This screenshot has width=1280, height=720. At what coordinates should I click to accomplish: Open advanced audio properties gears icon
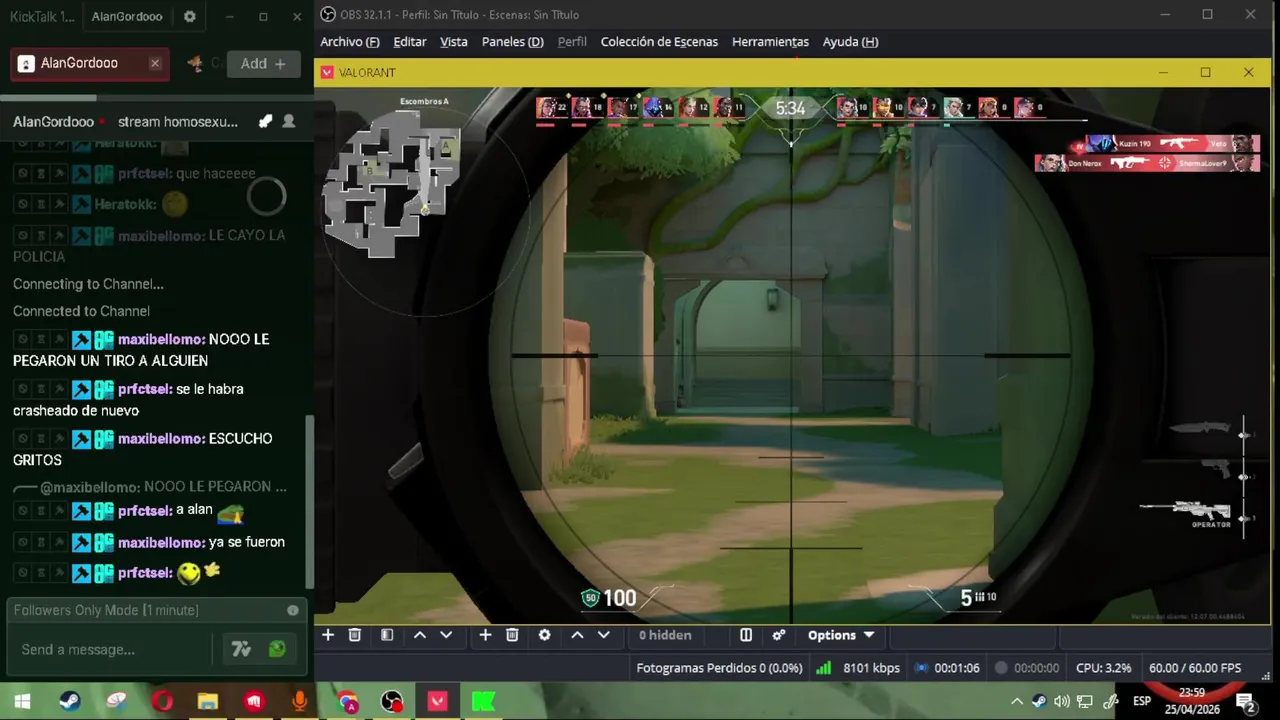(x=779, y=635)
